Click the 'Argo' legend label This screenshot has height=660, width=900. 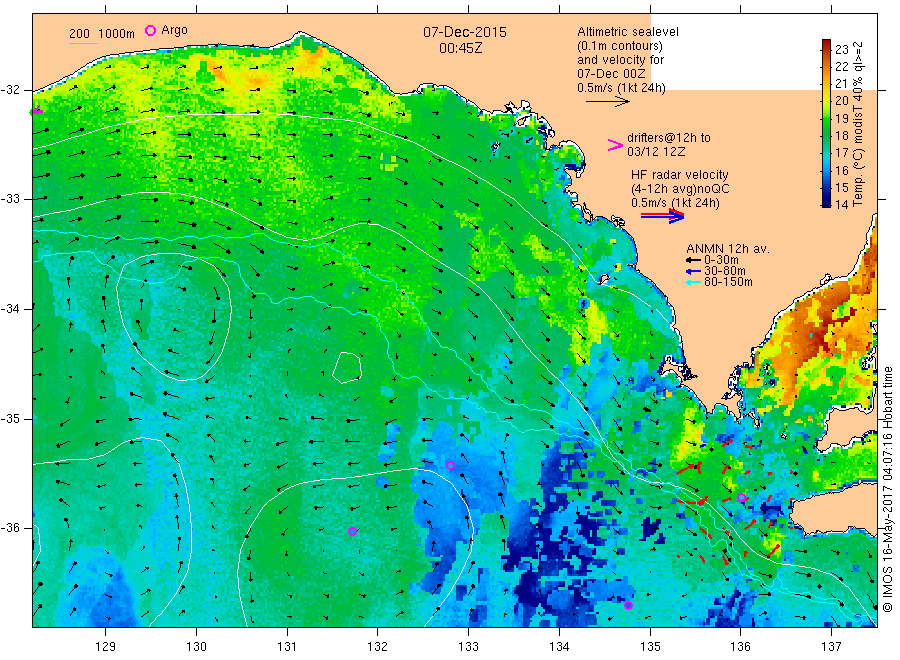174,30
